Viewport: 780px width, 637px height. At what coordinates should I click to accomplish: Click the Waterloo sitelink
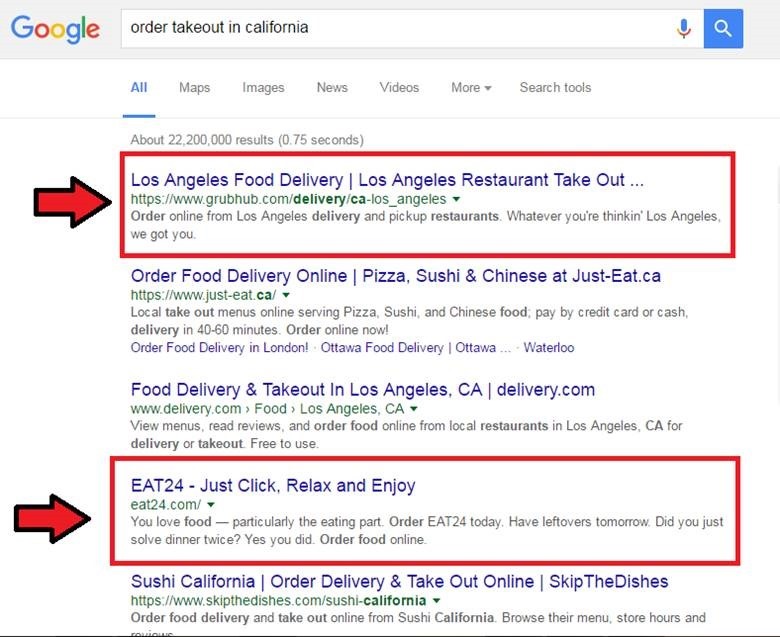tap(549, 347)
